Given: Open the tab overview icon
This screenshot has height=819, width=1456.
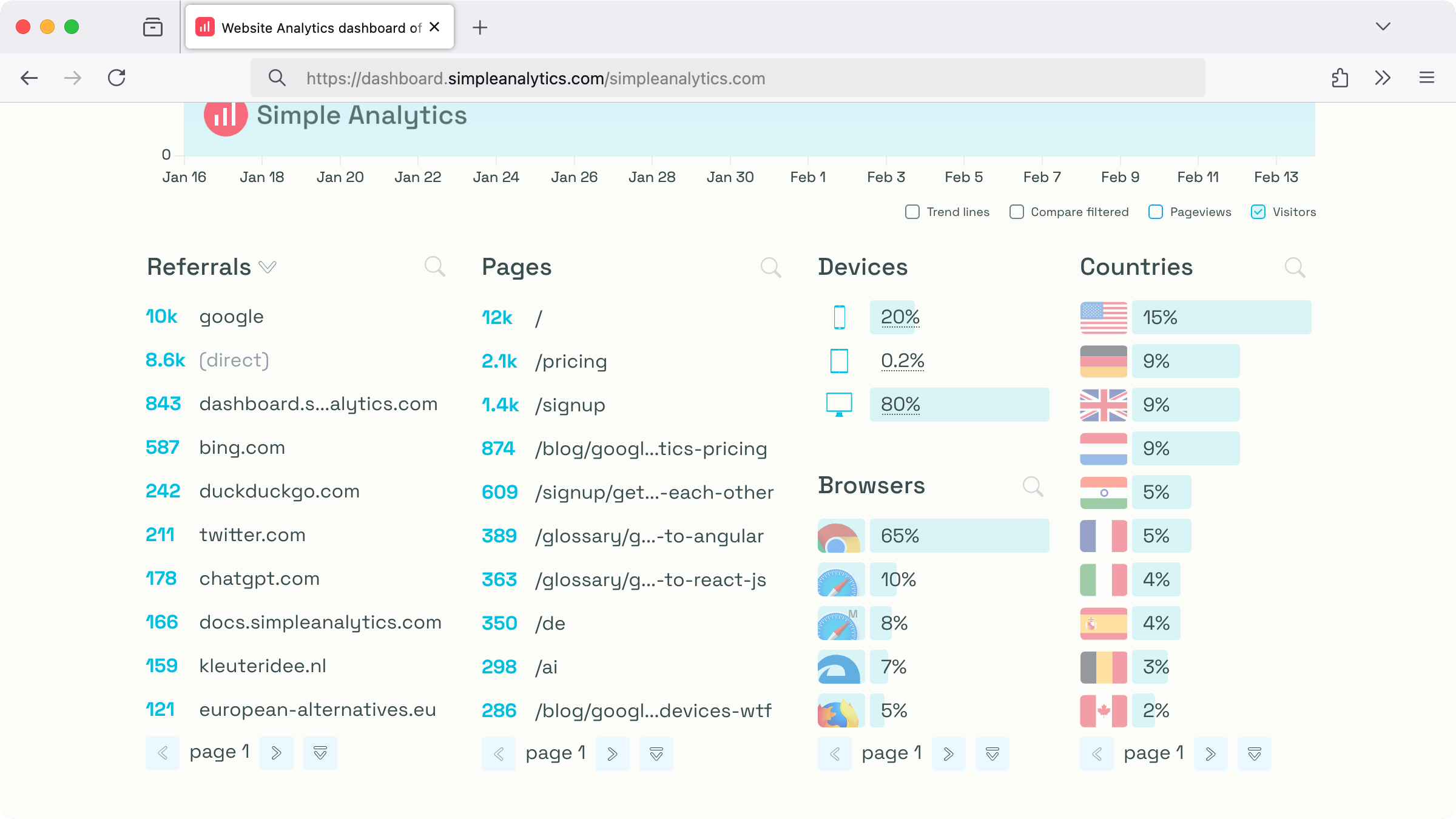Looking at the screenshot, I should 153,27.
